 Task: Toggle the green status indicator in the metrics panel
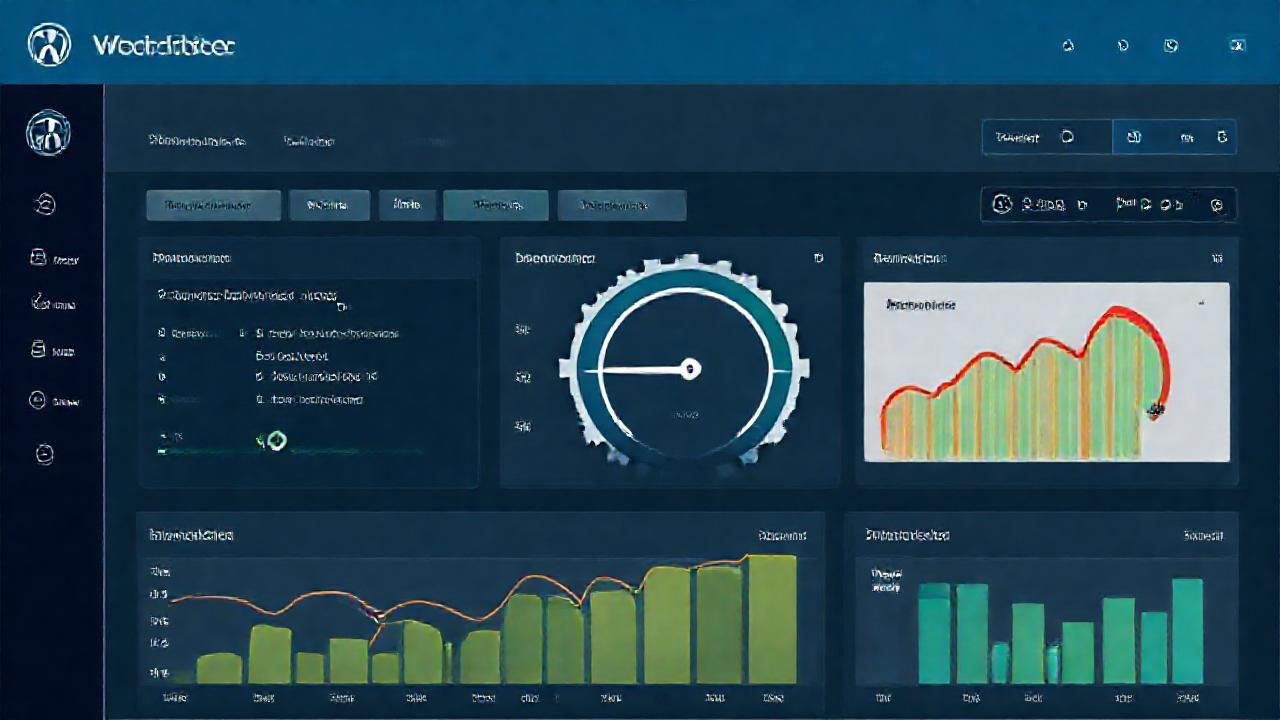point(277,441)
